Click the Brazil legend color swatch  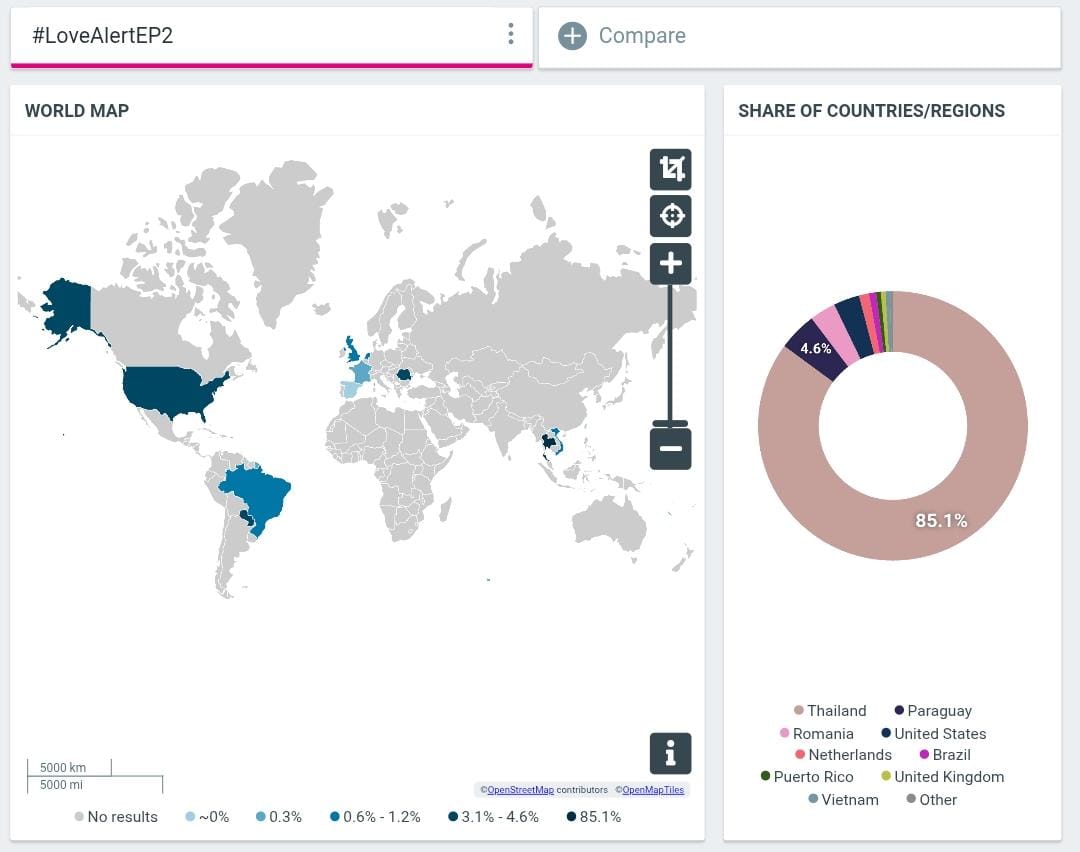click(925, 755)
